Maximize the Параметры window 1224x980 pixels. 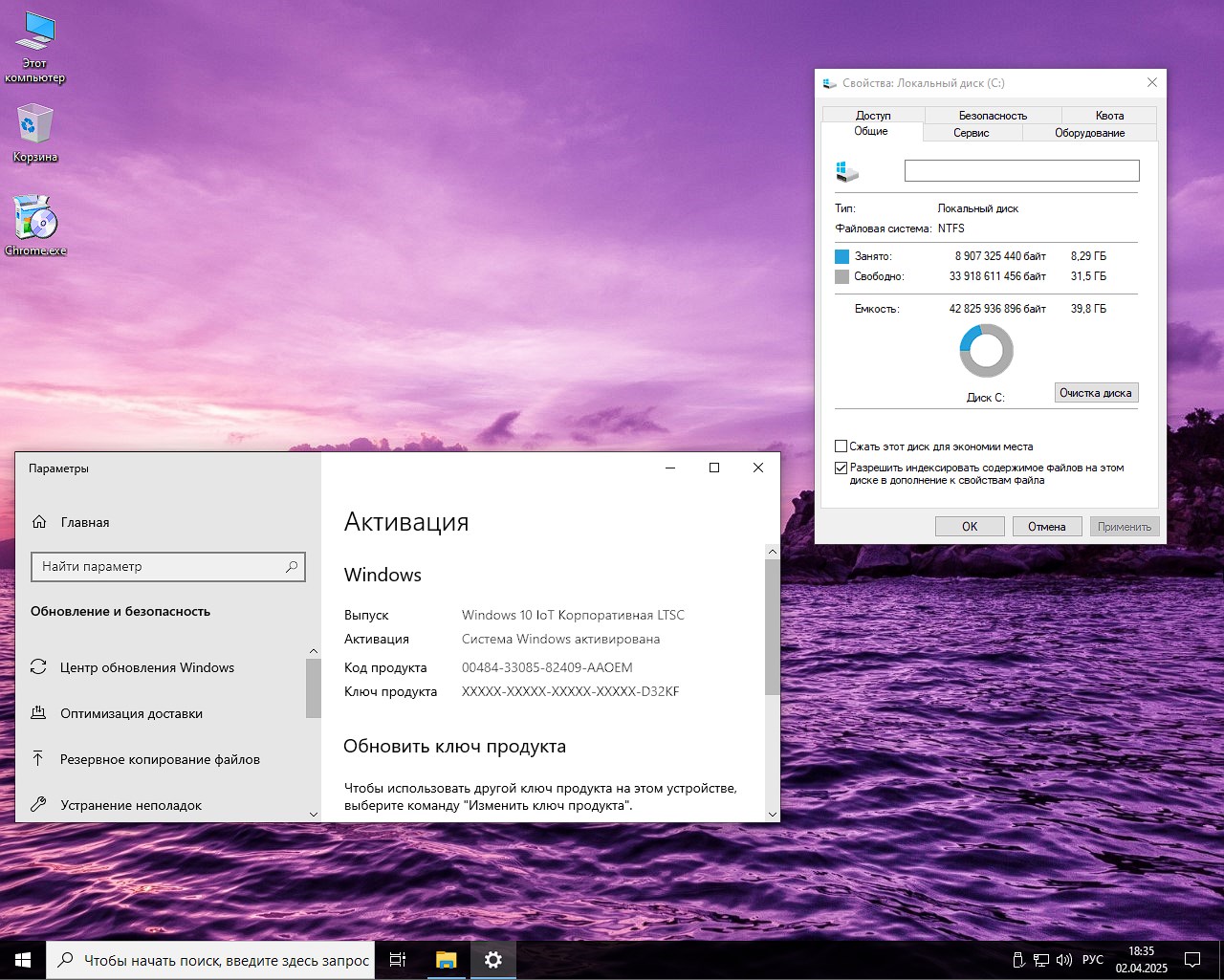click(x=713, y=468)
